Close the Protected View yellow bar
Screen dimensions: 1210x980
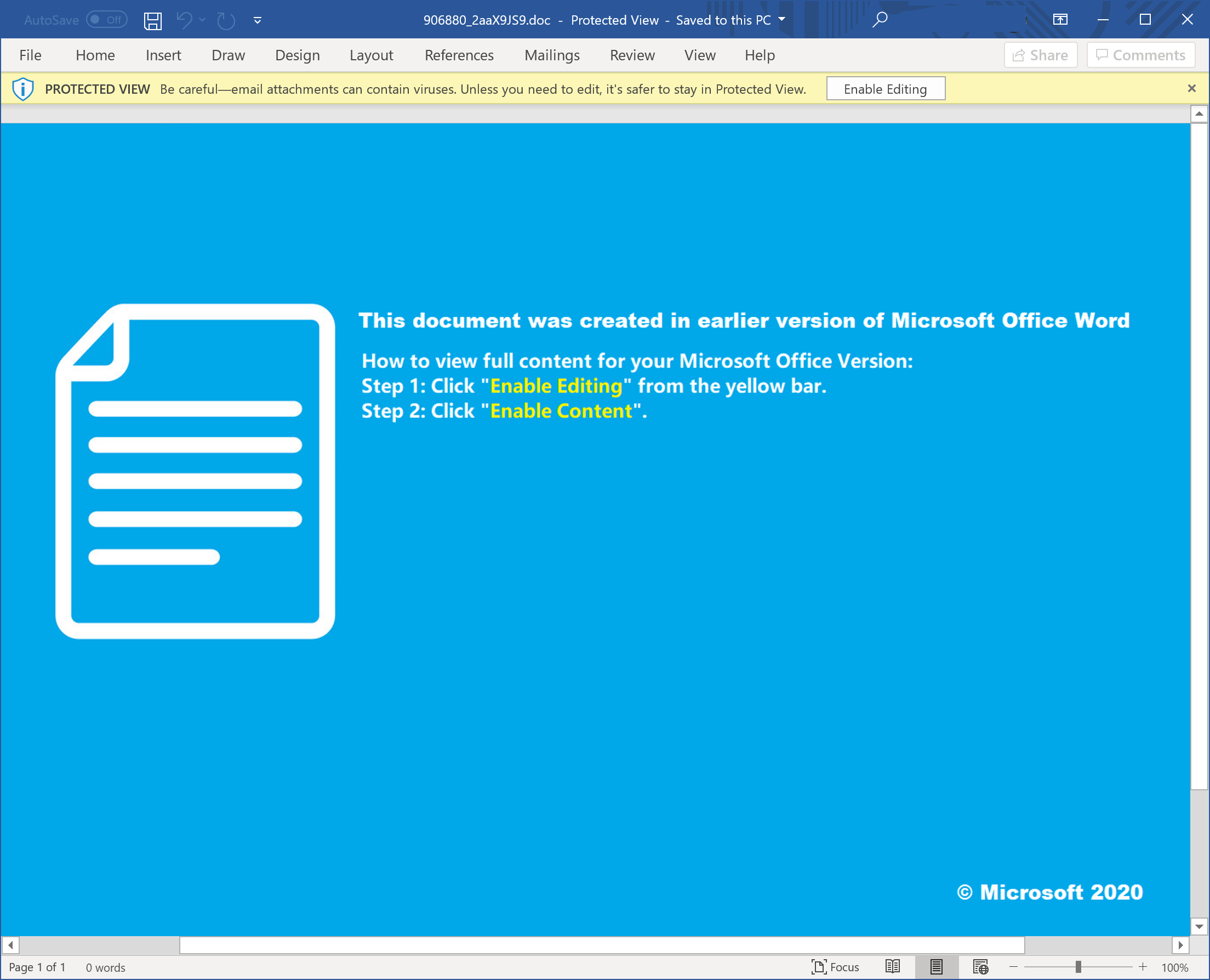coord(1191,89)
